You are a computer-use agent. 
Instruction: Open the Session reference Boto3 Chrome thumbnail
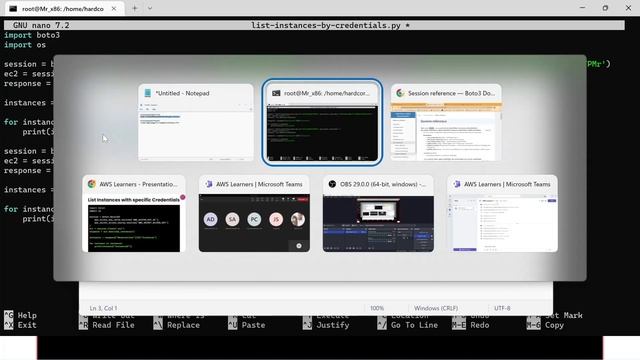click(446, 122)
